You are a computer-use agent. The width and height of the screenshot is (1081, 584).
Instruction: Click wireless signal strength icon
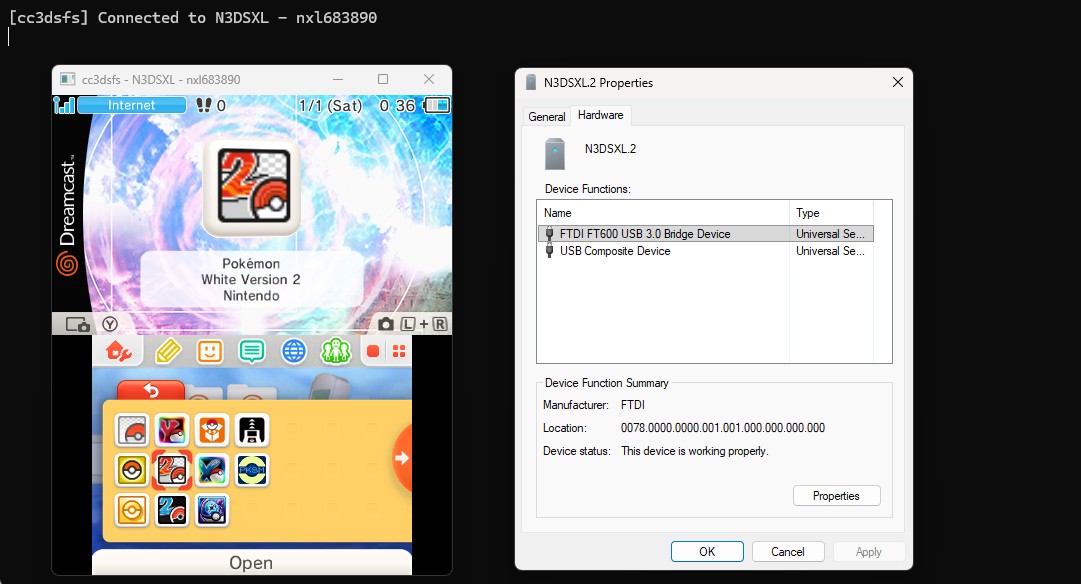pos(64,105)
